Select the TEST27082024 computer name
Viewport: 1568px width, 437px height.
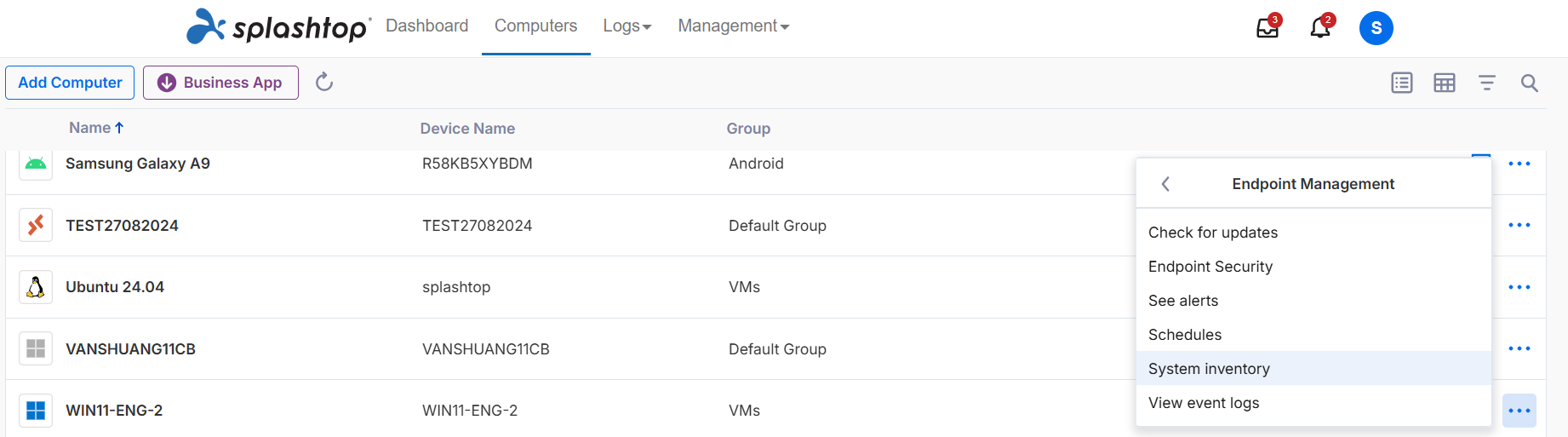tap(122, 226)
